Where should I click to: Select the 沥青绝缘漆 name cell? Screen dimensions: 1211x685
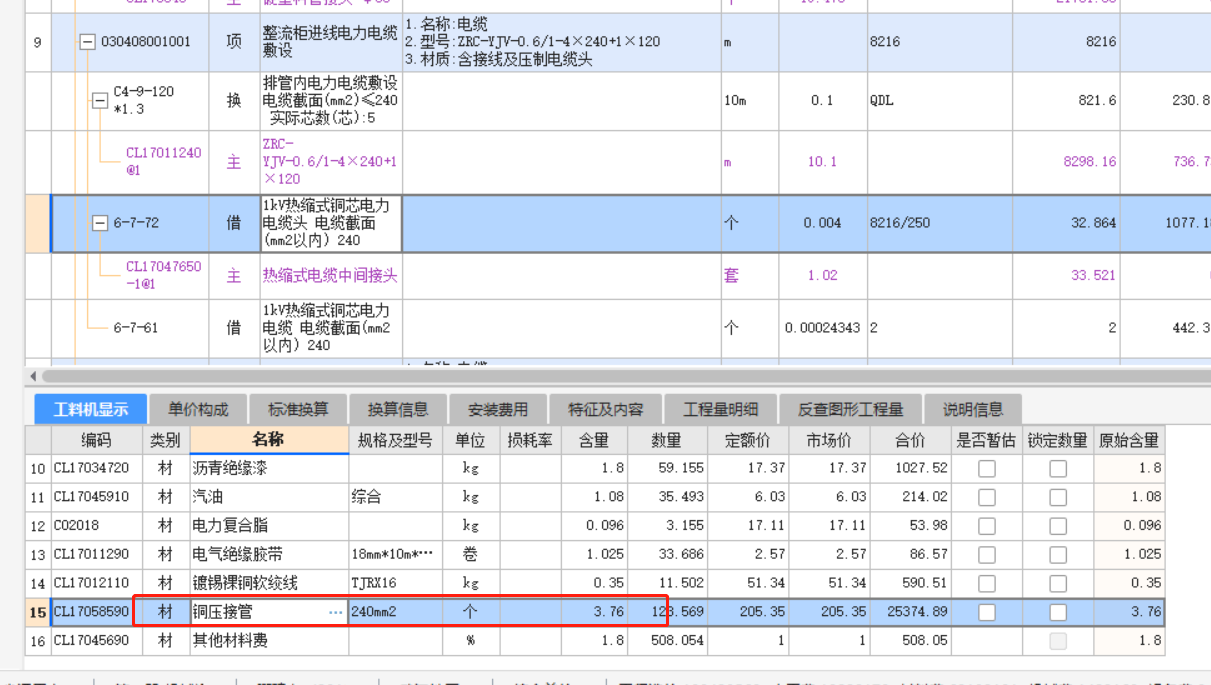click(x=268, y=468)
